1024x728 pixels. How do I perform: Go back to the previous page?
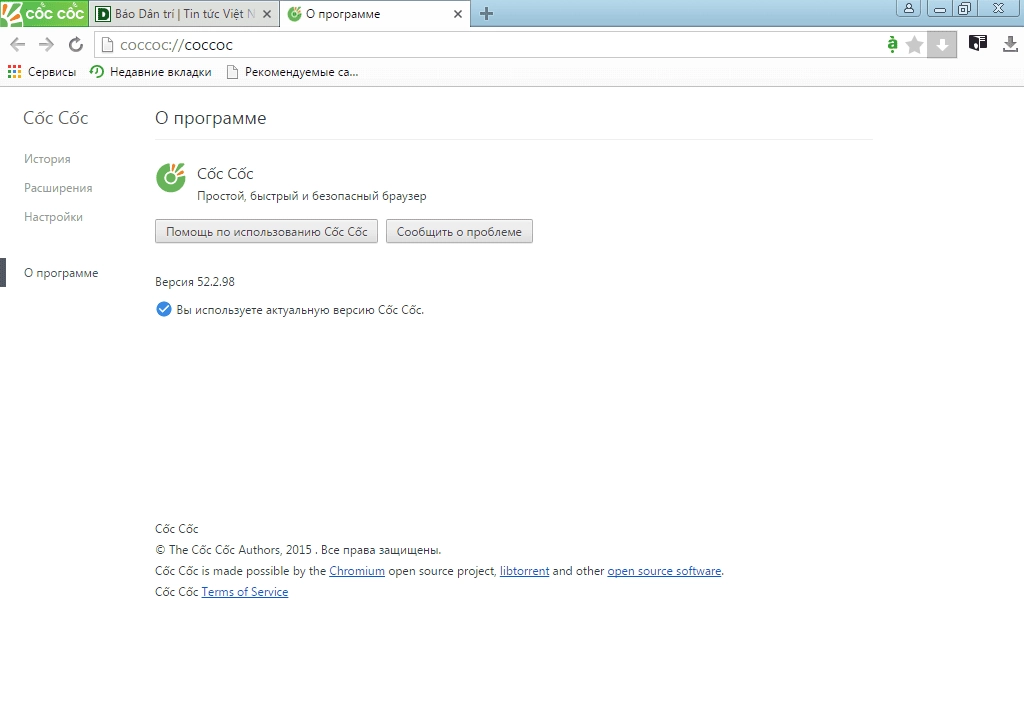click(x=18, y=44)
